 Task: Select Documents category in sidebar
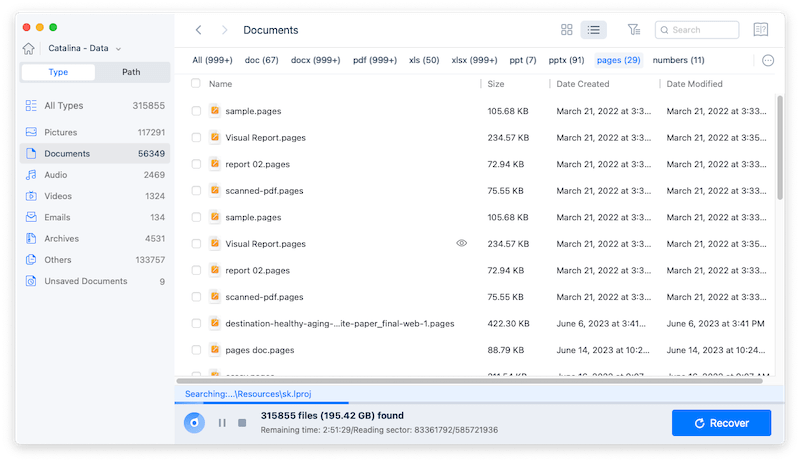point(95,153)
